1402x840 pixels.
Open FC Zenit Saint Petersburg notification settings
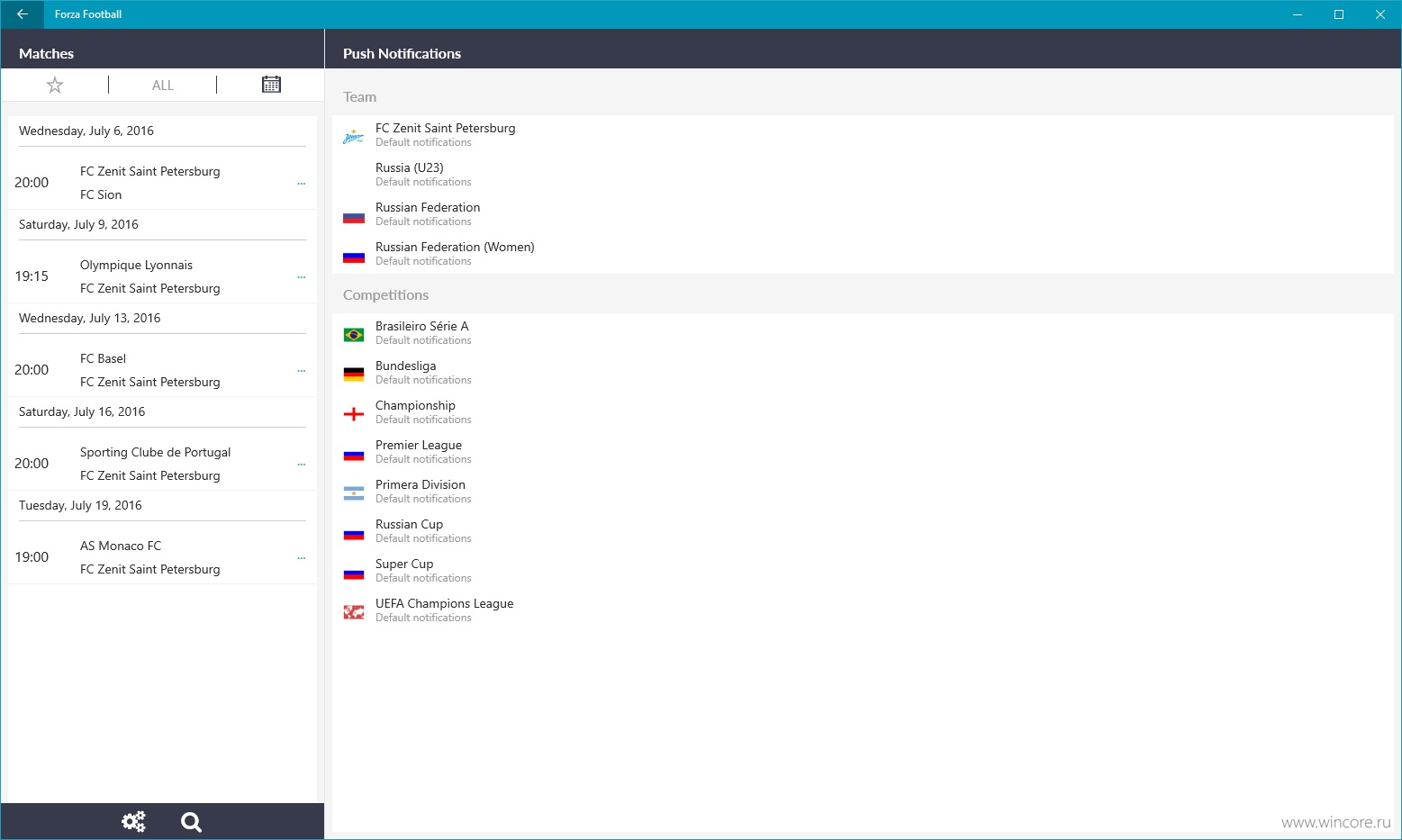[863, 135]
